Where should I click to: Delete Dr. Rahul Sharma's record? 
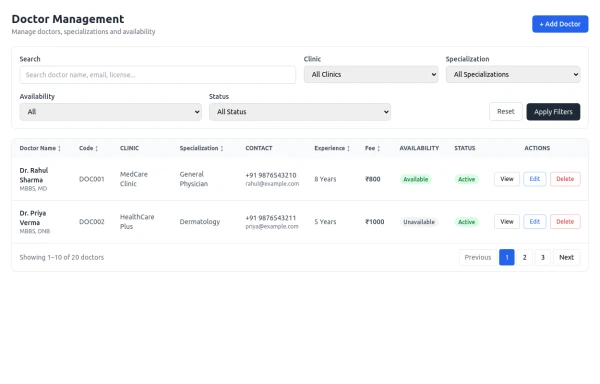pos(565,179)
